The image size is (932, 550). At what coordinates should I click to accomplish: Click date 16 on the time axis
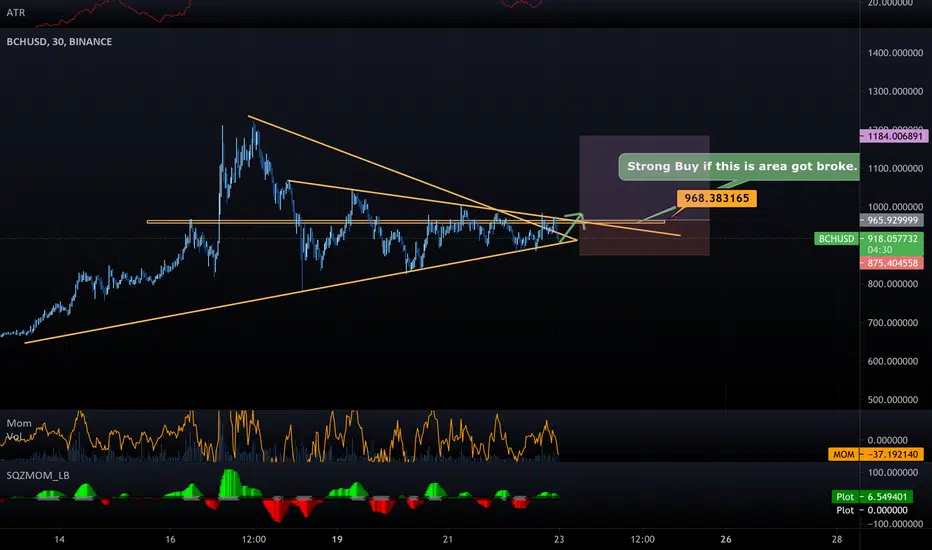(x=171, y=539)
